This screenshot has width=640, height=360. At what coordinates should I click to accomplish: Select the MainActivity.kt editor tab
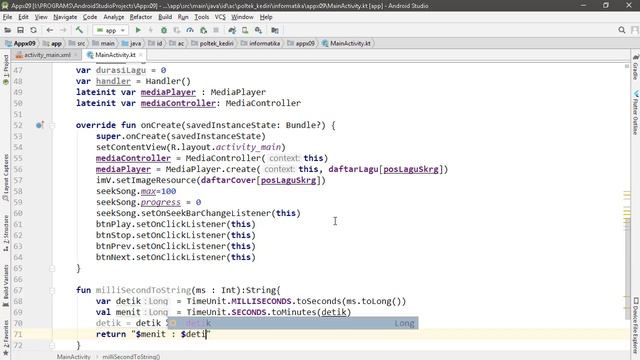point(115,55)
